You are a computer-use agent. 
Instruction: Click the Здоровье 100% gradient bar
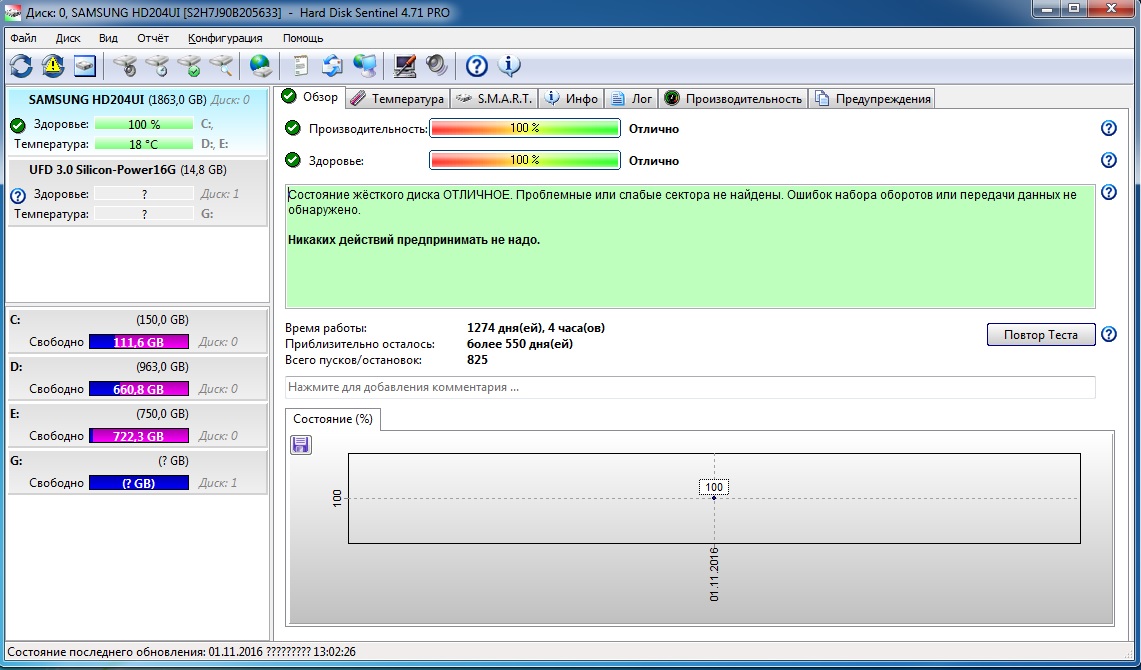[524, 160]
